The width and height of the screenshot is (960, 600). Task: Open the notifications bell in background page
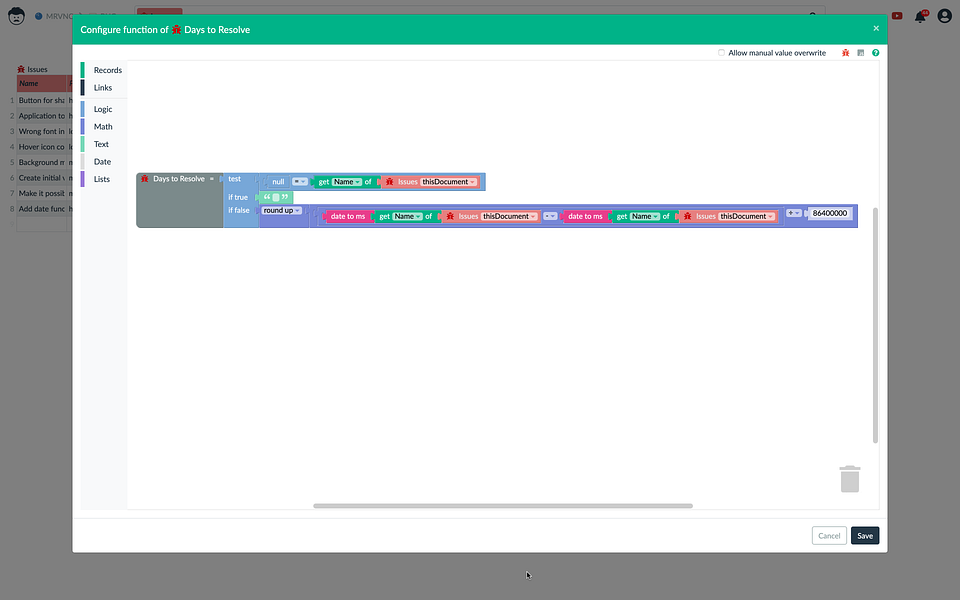[x=920, y=17]
